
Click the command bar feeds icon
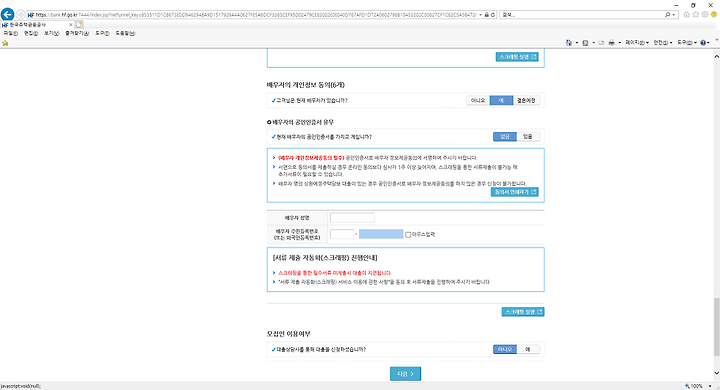coord(585,43)
